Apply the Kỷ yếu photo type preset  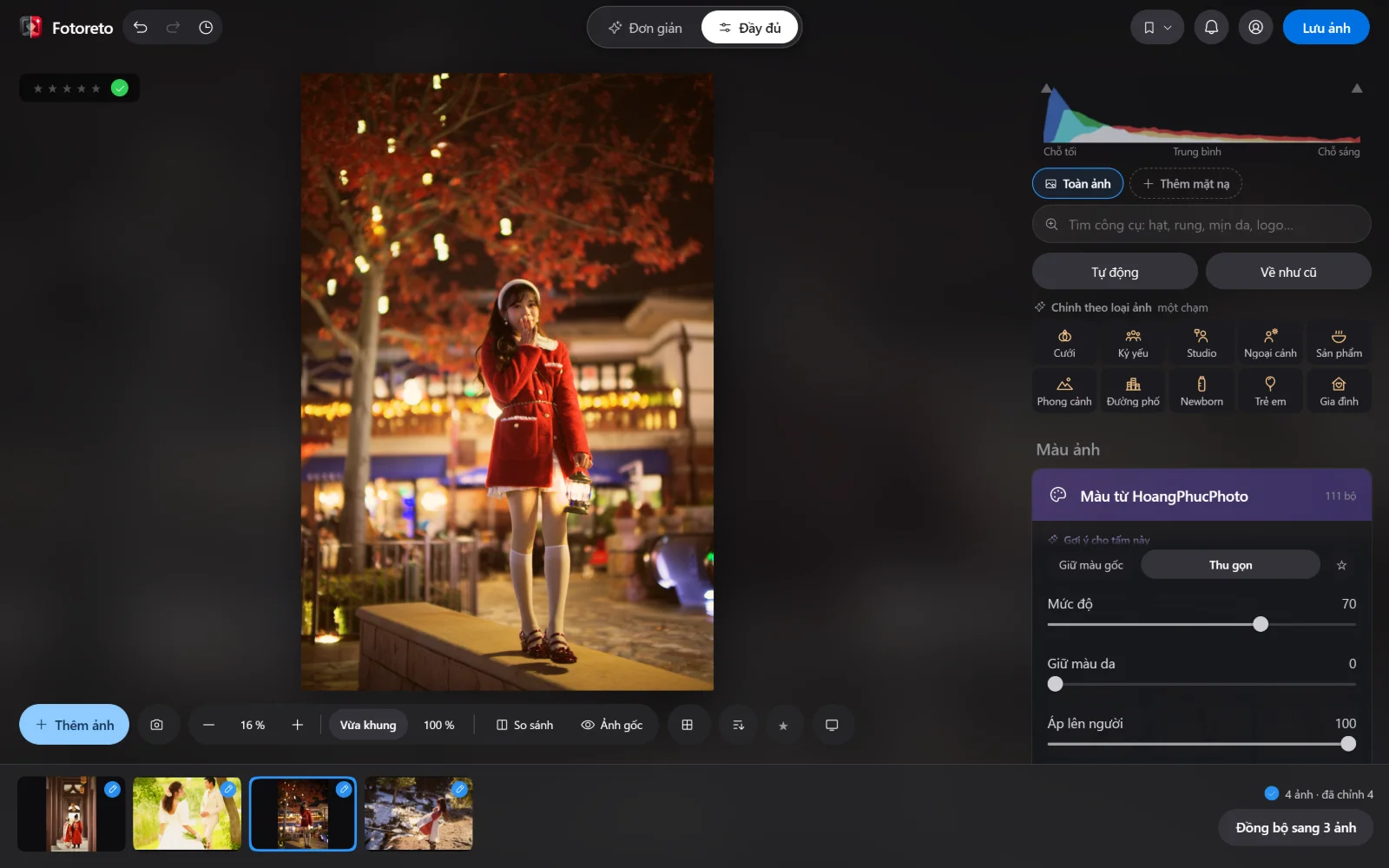point(1133,344)
